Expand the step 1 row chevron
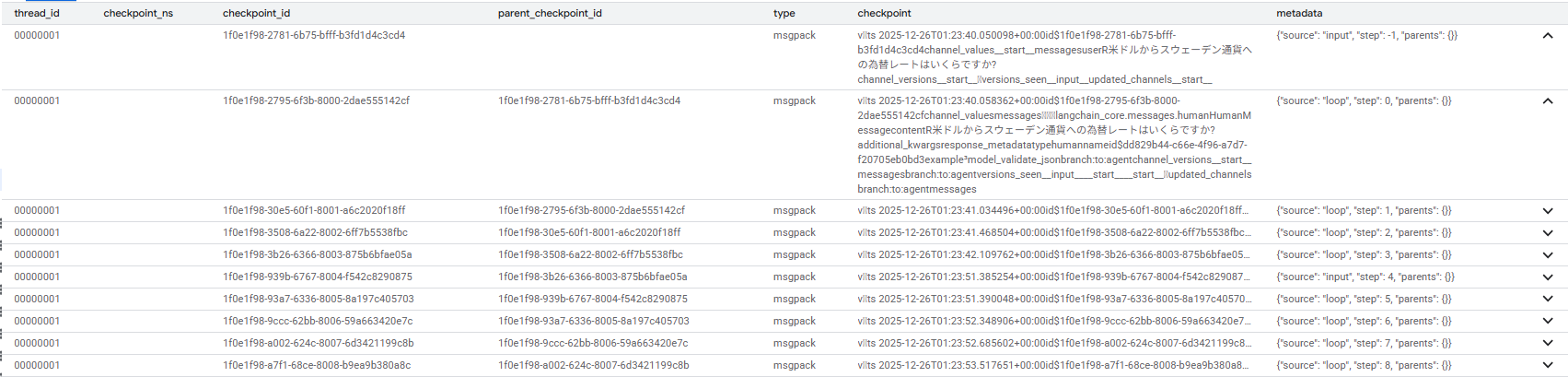 pos(1547,211)
